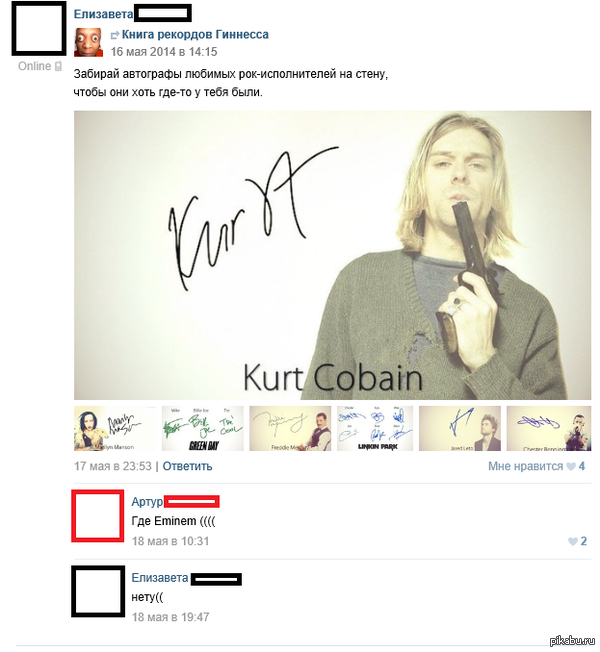Click the heart icon next to Мне нравится
The height and width of the screenshot is (652, 600).
[x=571, y=467]
